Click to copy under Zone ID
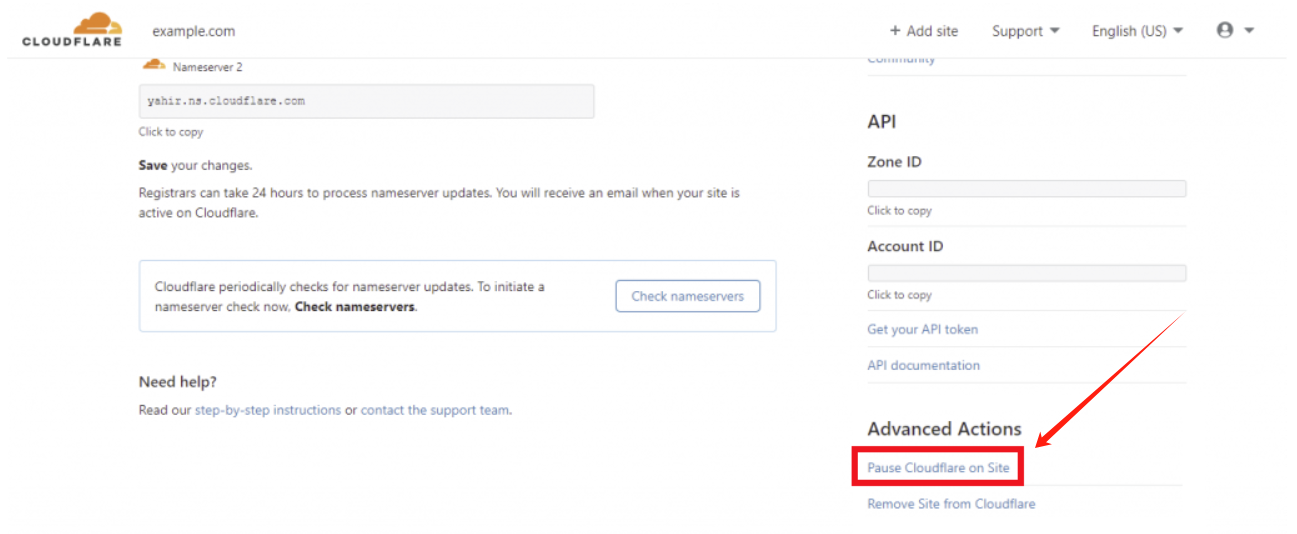Viewport: 1297px width, 534px height. [x=899, y=211]
